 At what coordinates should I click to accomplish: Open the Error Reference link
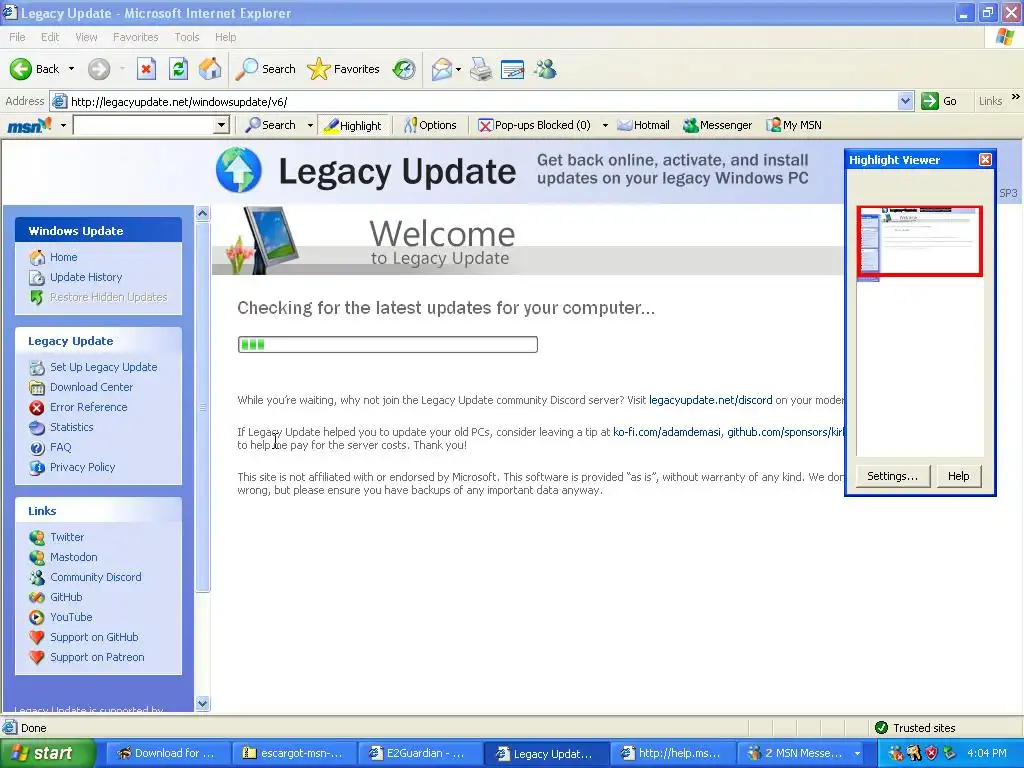click(89, 407)
